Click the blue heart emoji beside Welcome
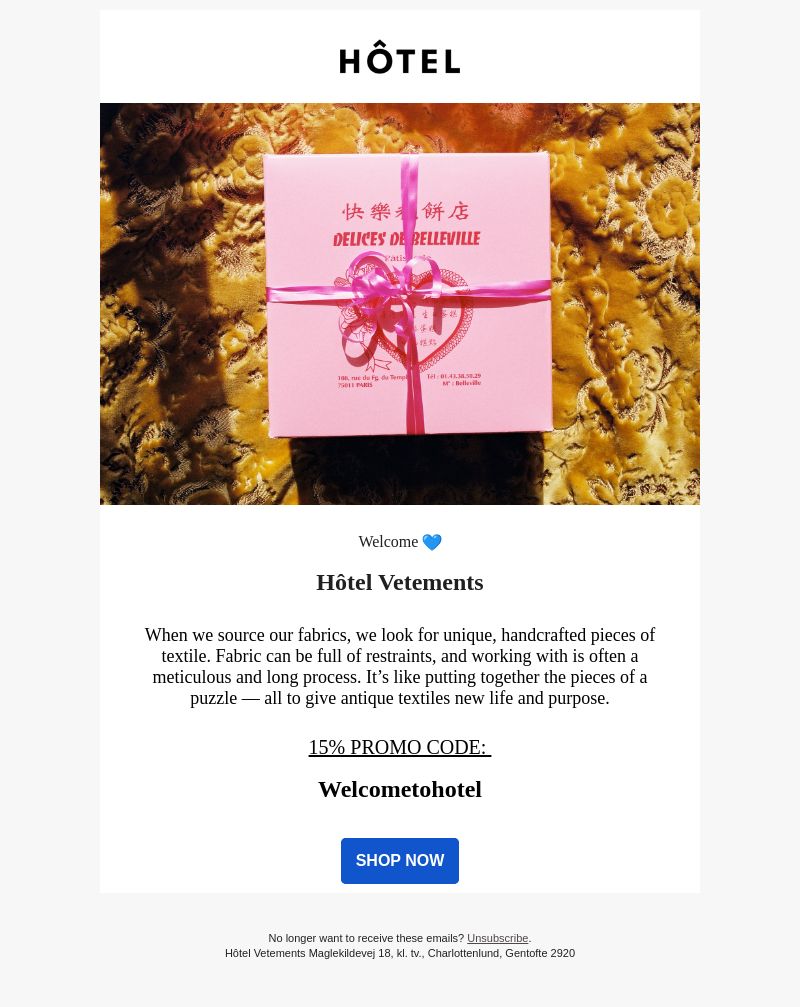The width and height of the screenshot is (800, 1007). pyautogui.click(x=431, y=542)
